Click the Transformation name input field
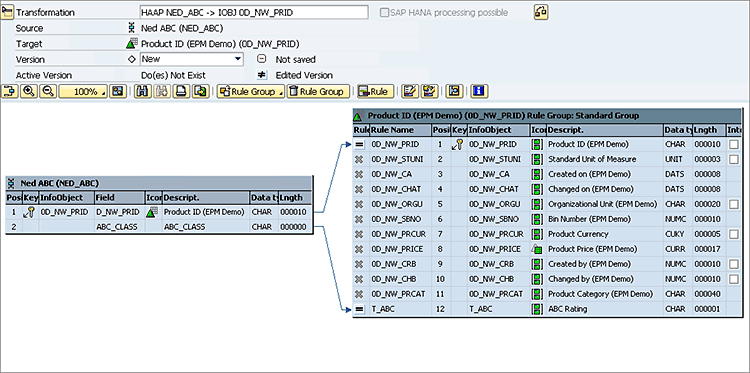This screenshot has width=750, height=373. (254, 12)
